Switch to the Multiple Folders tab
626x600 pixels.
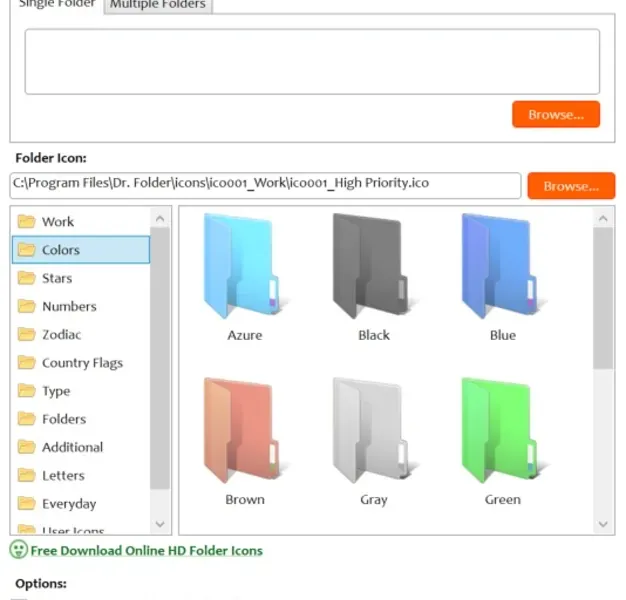tap(158, 5)
